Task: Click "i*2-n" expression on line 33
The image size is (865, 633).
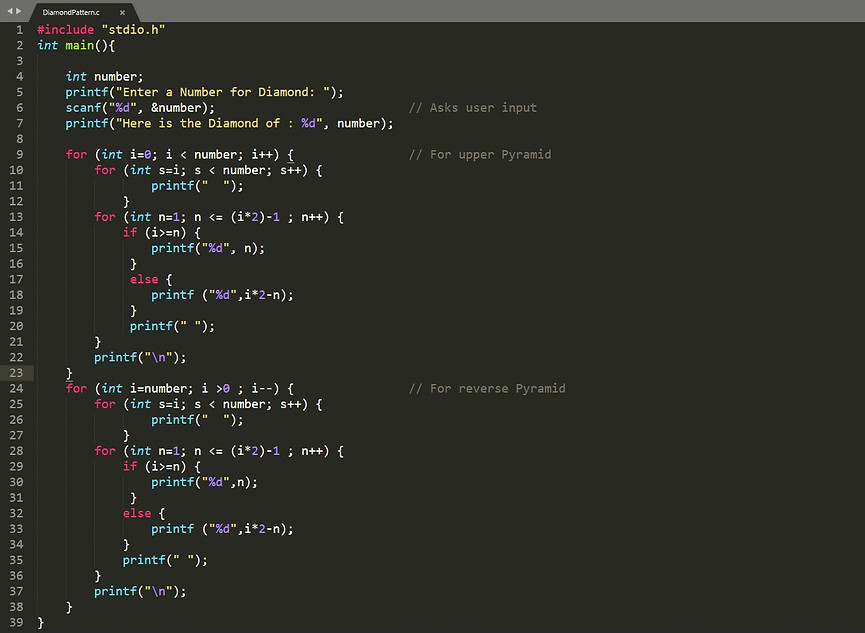Action: [x=262, y=529]
